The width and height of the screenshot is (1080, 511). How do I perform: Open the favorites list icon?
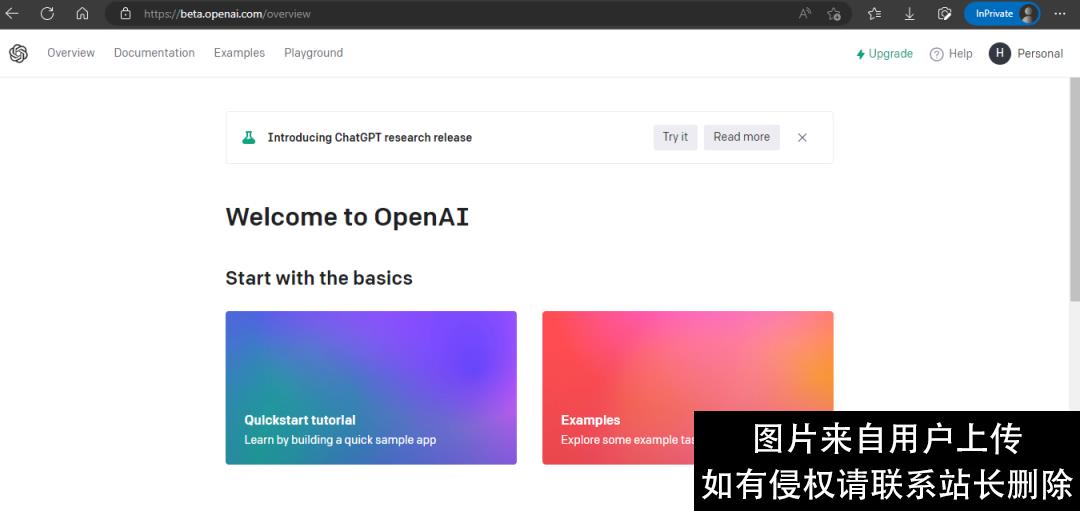pos(875,14)
